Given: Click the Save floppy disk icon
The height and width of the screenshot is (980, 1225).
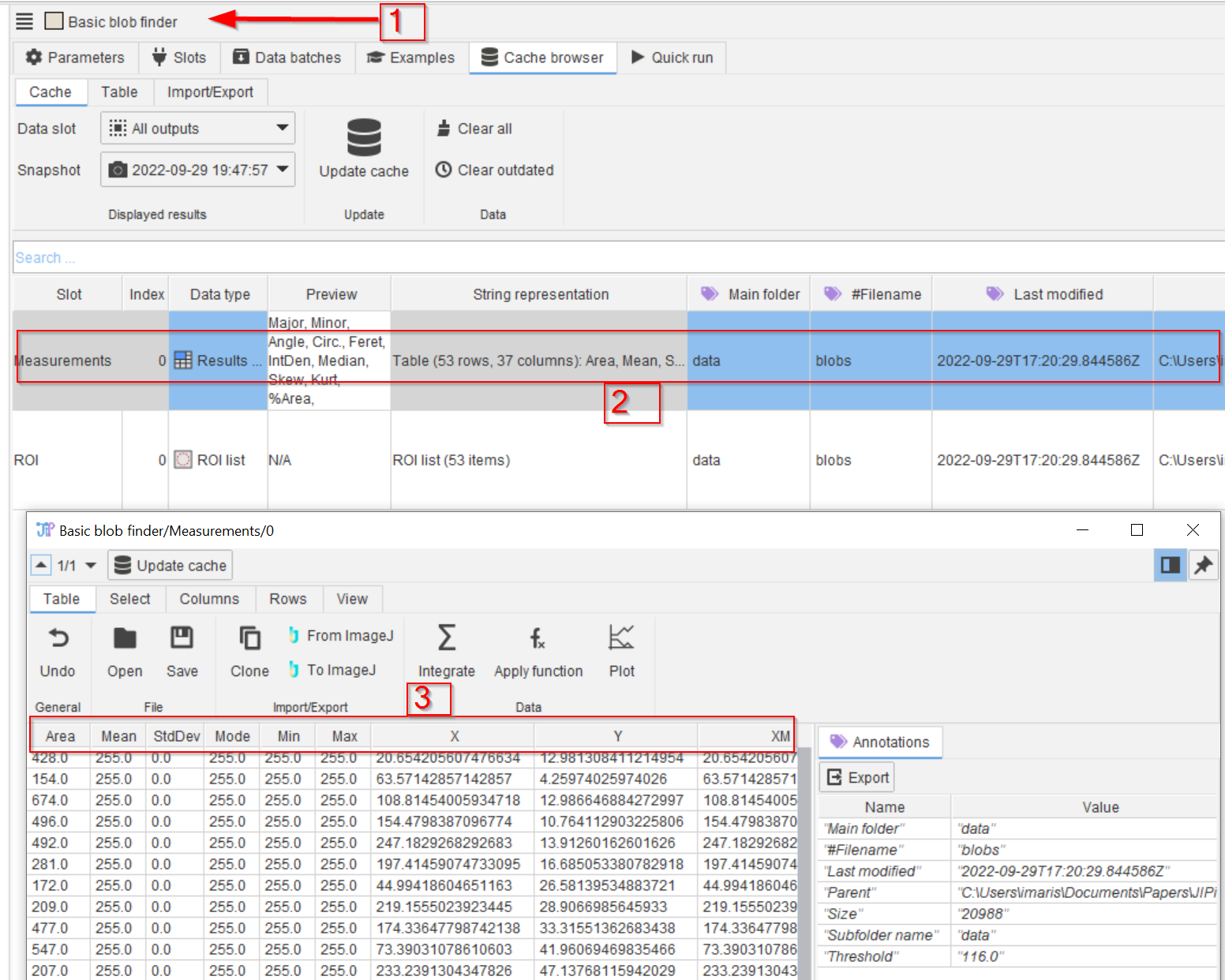Looking at the screenshot, I should tap(182, 638).
